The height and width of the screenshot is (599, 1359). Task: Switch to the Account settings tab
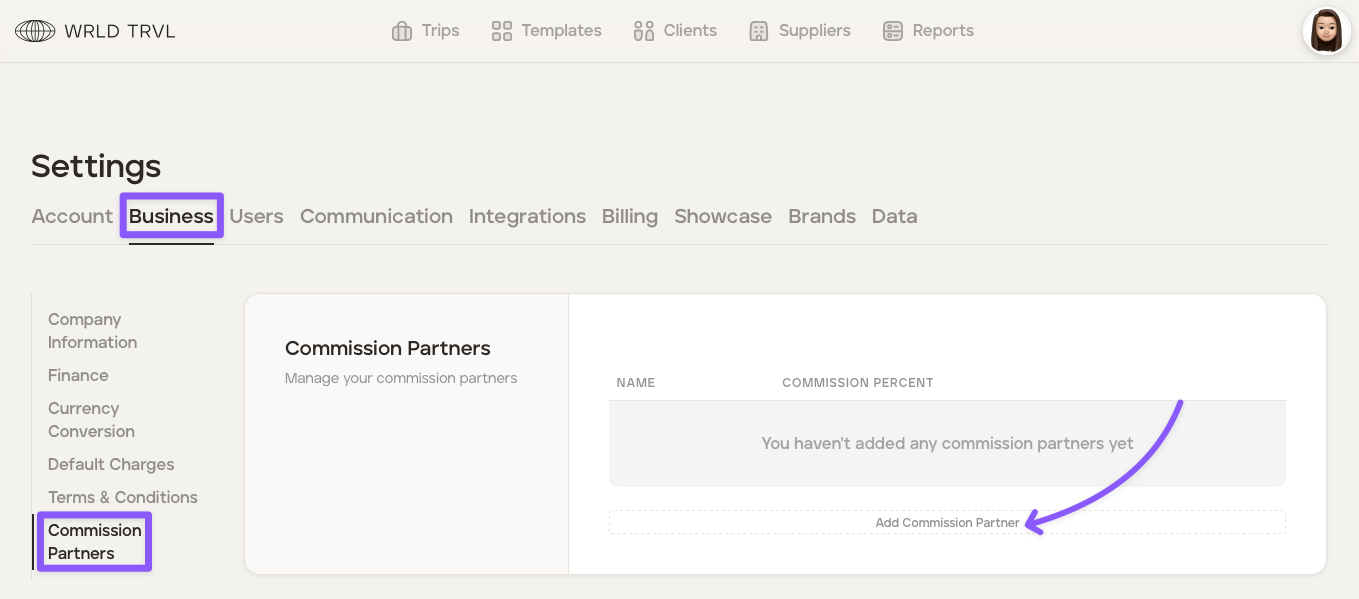point(72,216)
